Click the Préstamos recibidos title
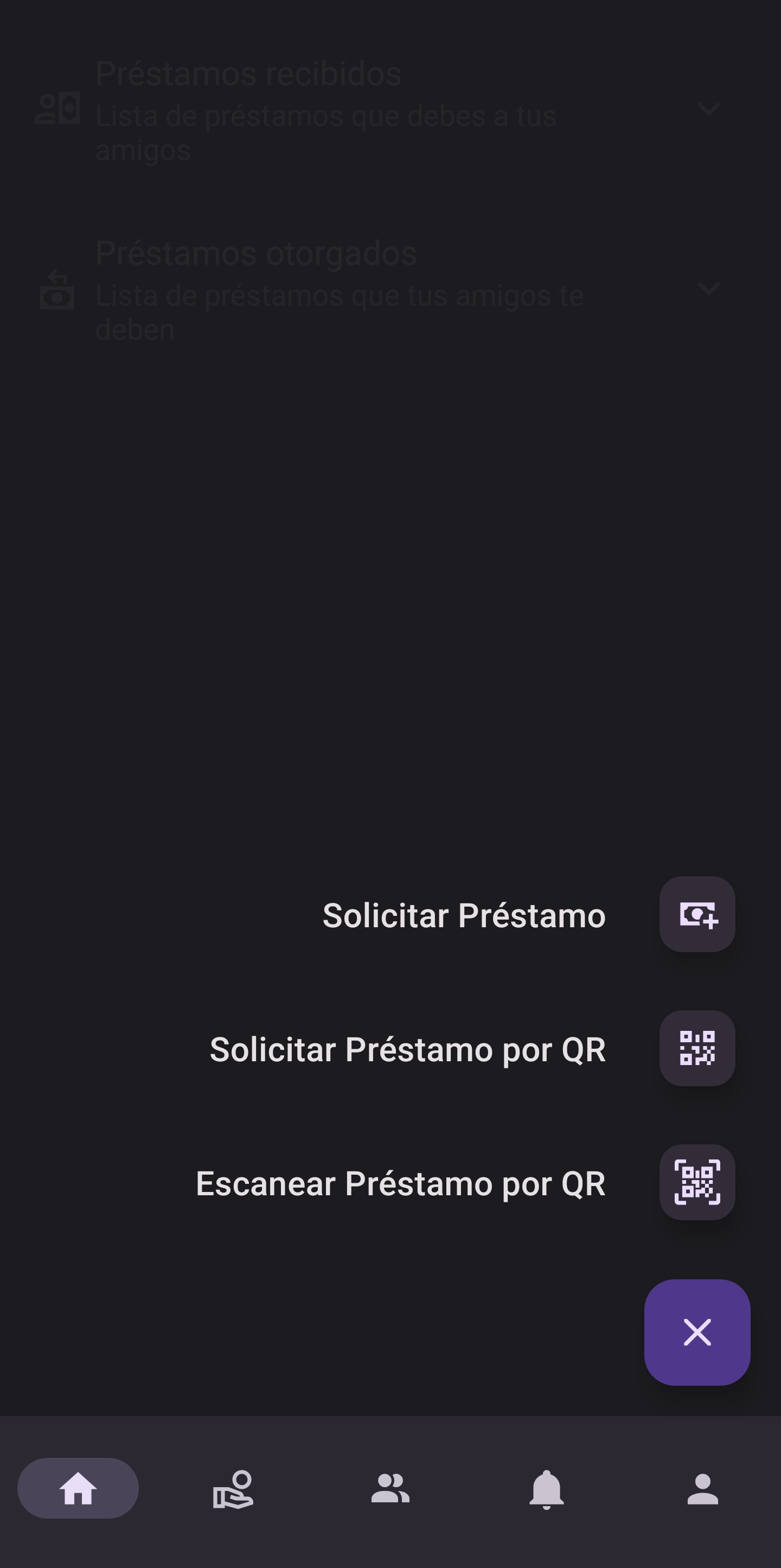 [x=248, y=74]
